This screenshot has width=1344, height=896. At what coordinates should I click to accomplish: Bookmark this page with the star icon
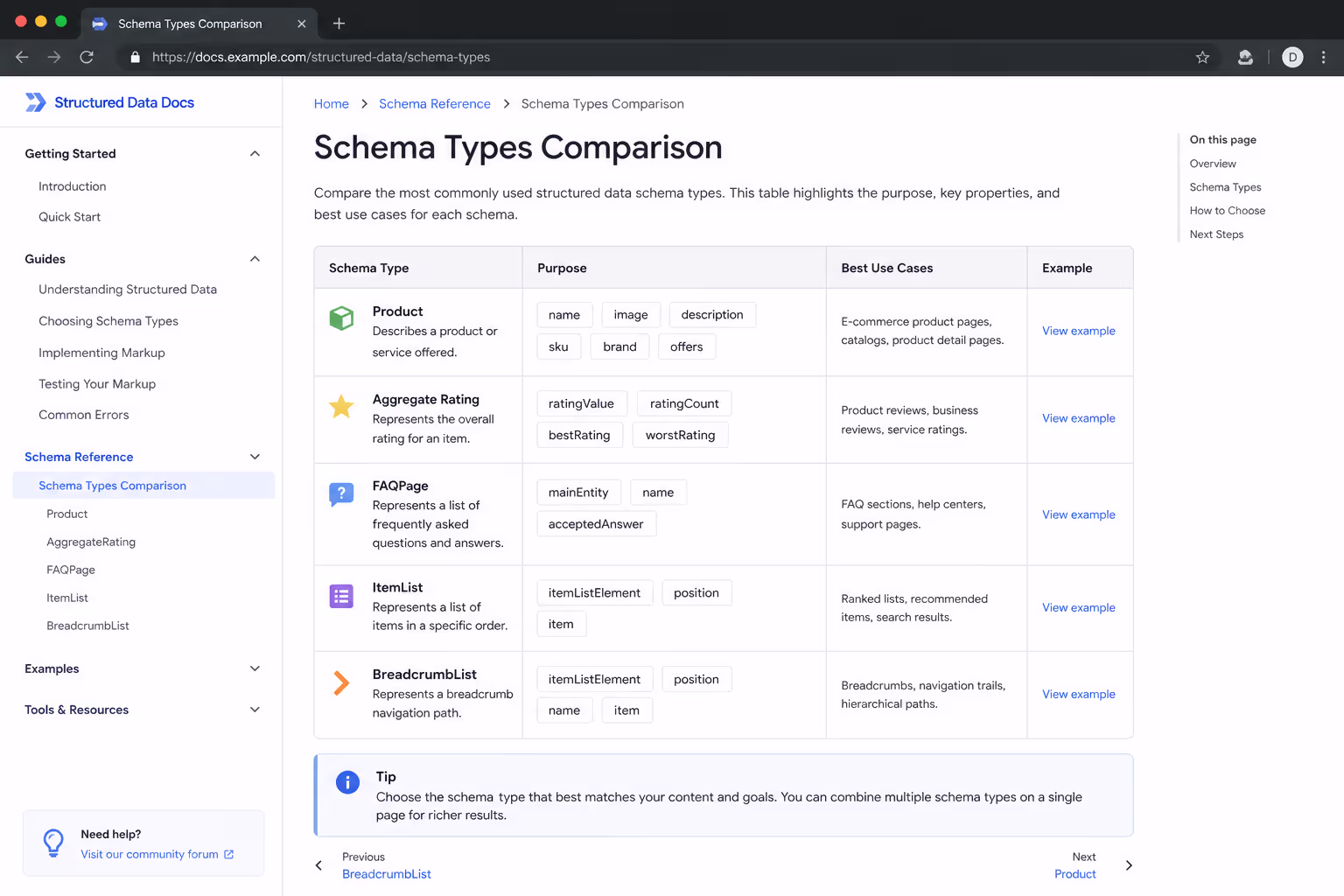coord(1202,57)
